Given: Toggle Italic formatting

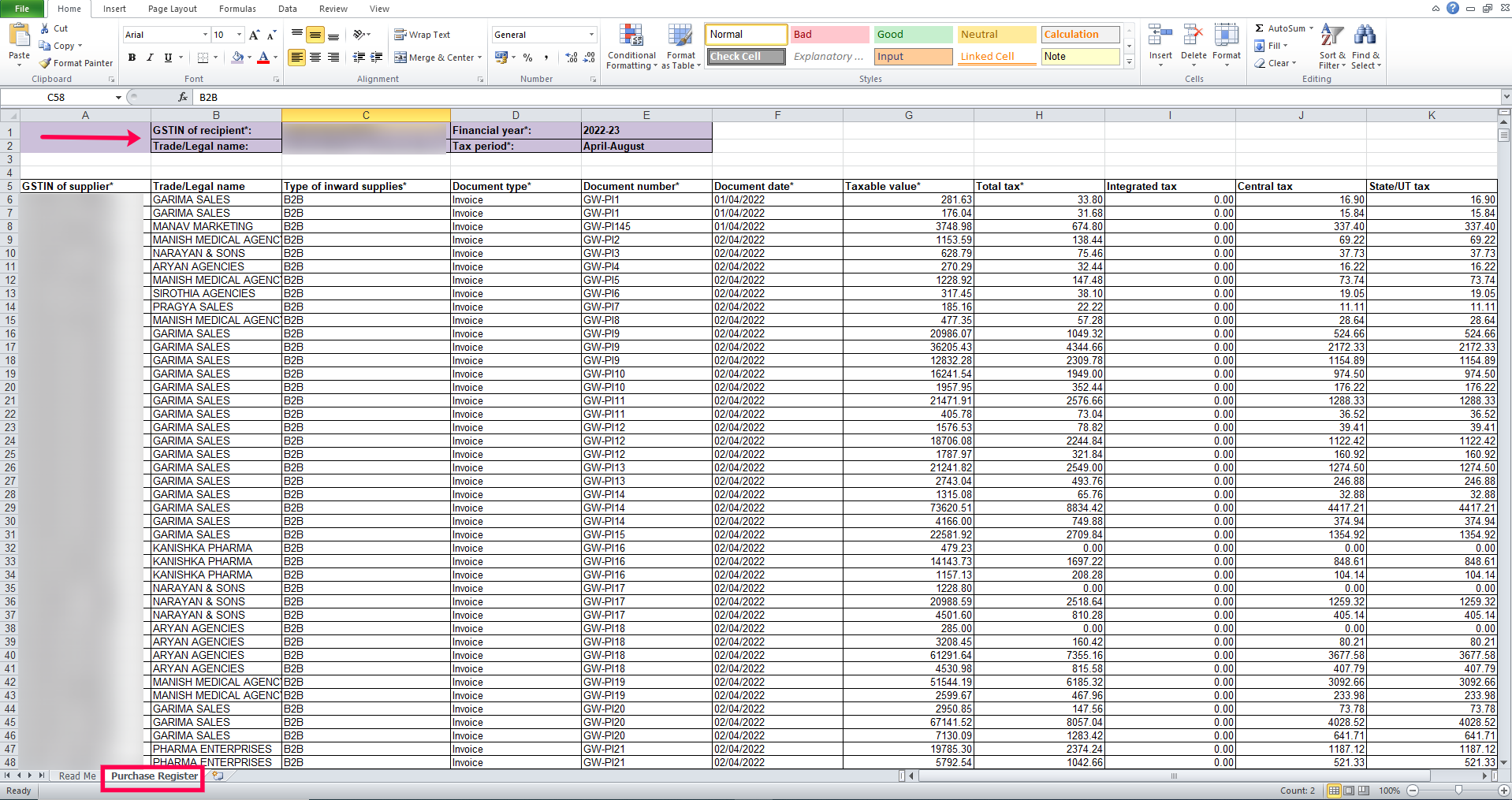Looking at the screenshot, I should tap(150, 58).
